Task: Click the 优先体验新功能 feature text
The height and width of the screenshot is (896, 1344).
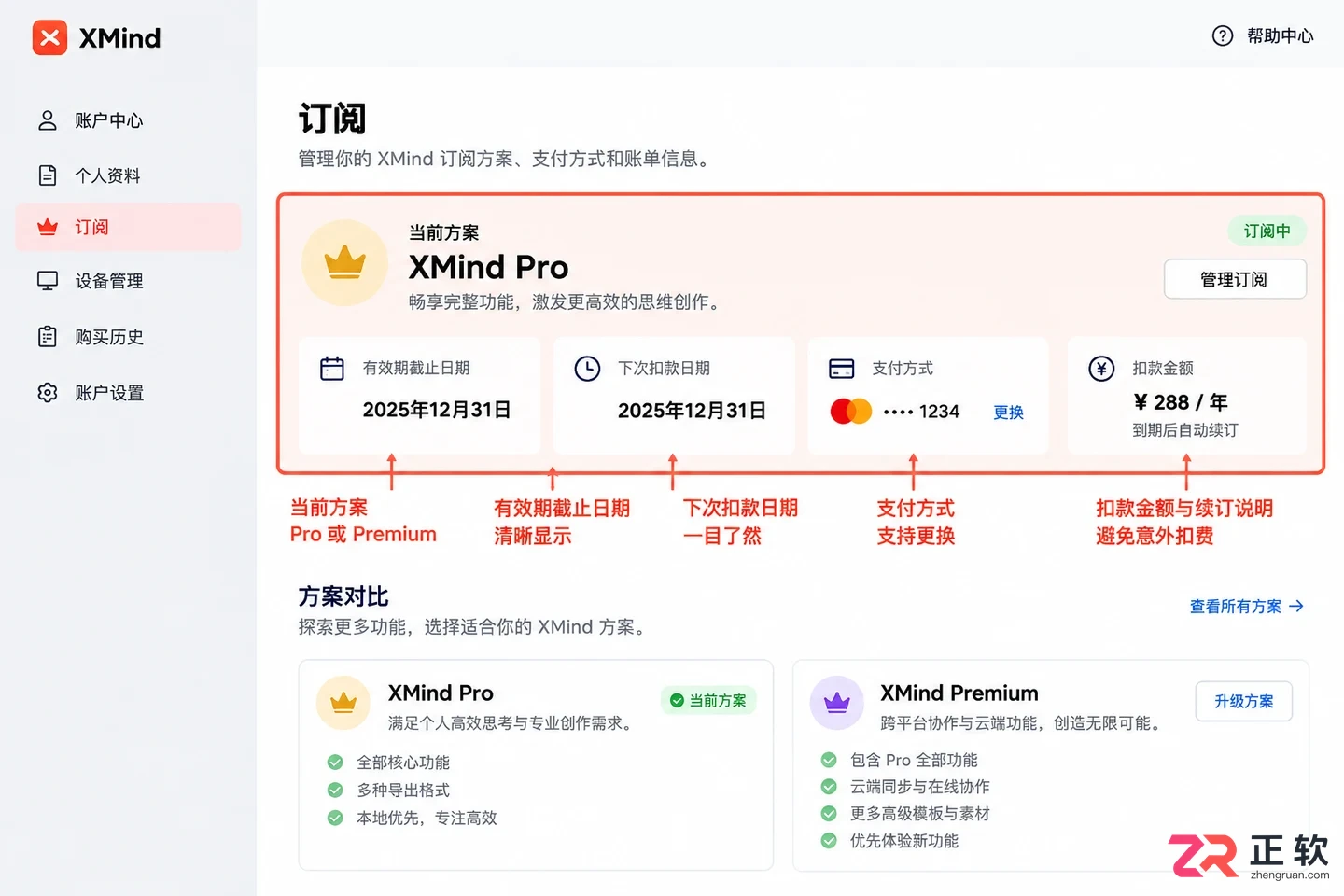Action: 904,841
